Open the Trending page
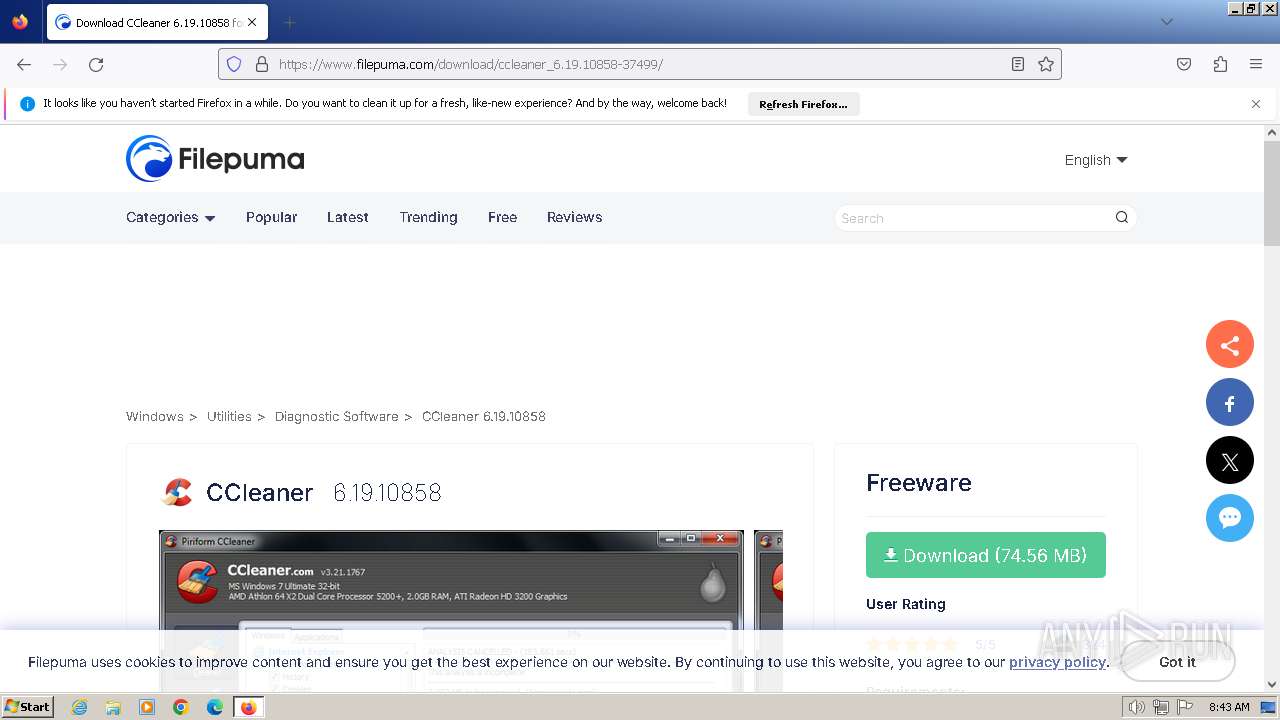This screenshot has width=1280, height=720. (428, 217)
